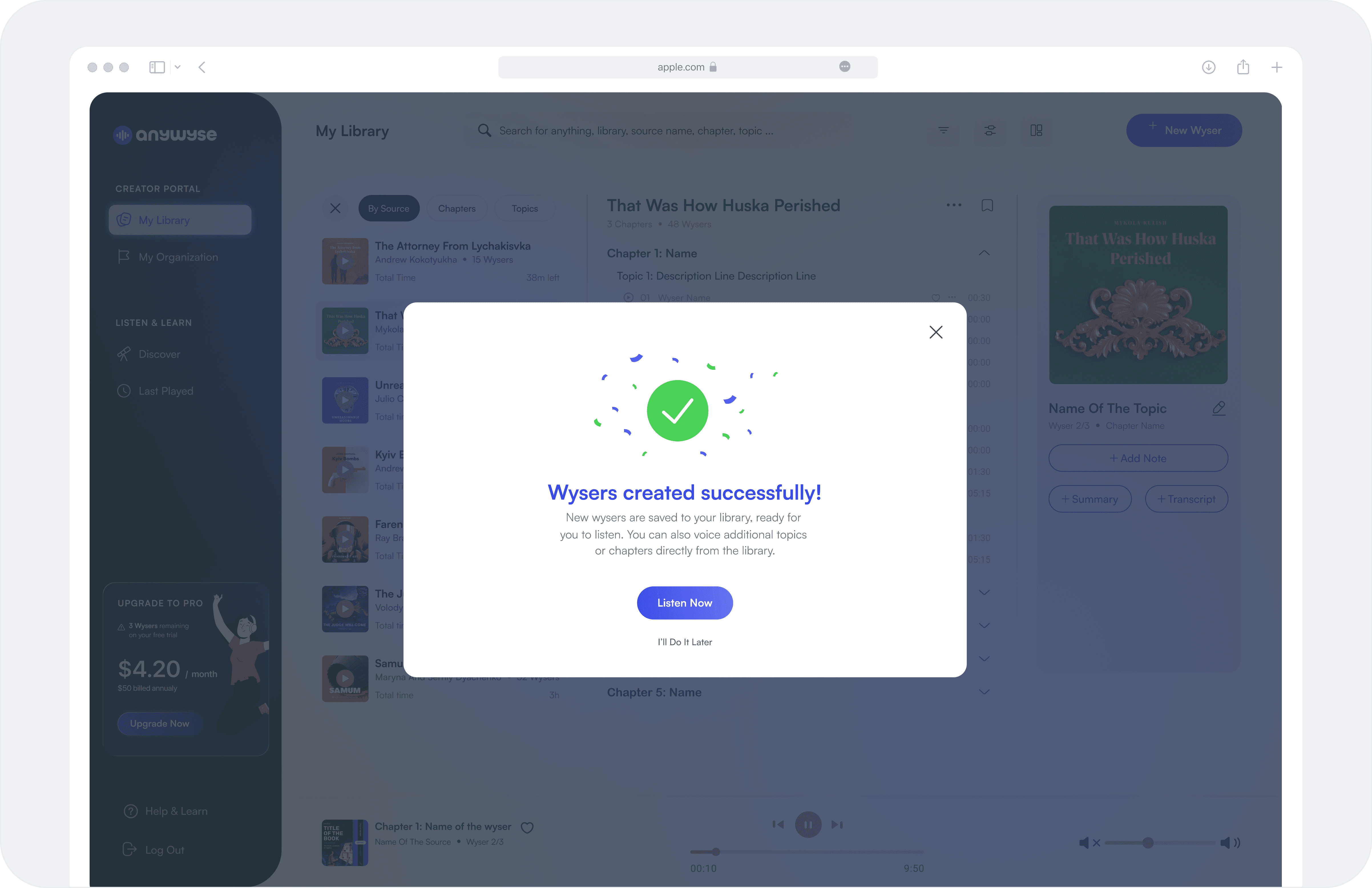Screen dimensions: 1372x888
Task: Open Discover in the sidebar
Action: [x=159, y=354]
